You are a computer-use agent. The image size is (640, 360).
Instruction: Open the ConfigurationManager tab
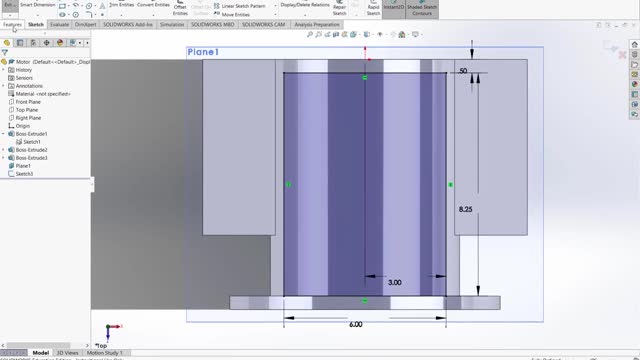33,43
